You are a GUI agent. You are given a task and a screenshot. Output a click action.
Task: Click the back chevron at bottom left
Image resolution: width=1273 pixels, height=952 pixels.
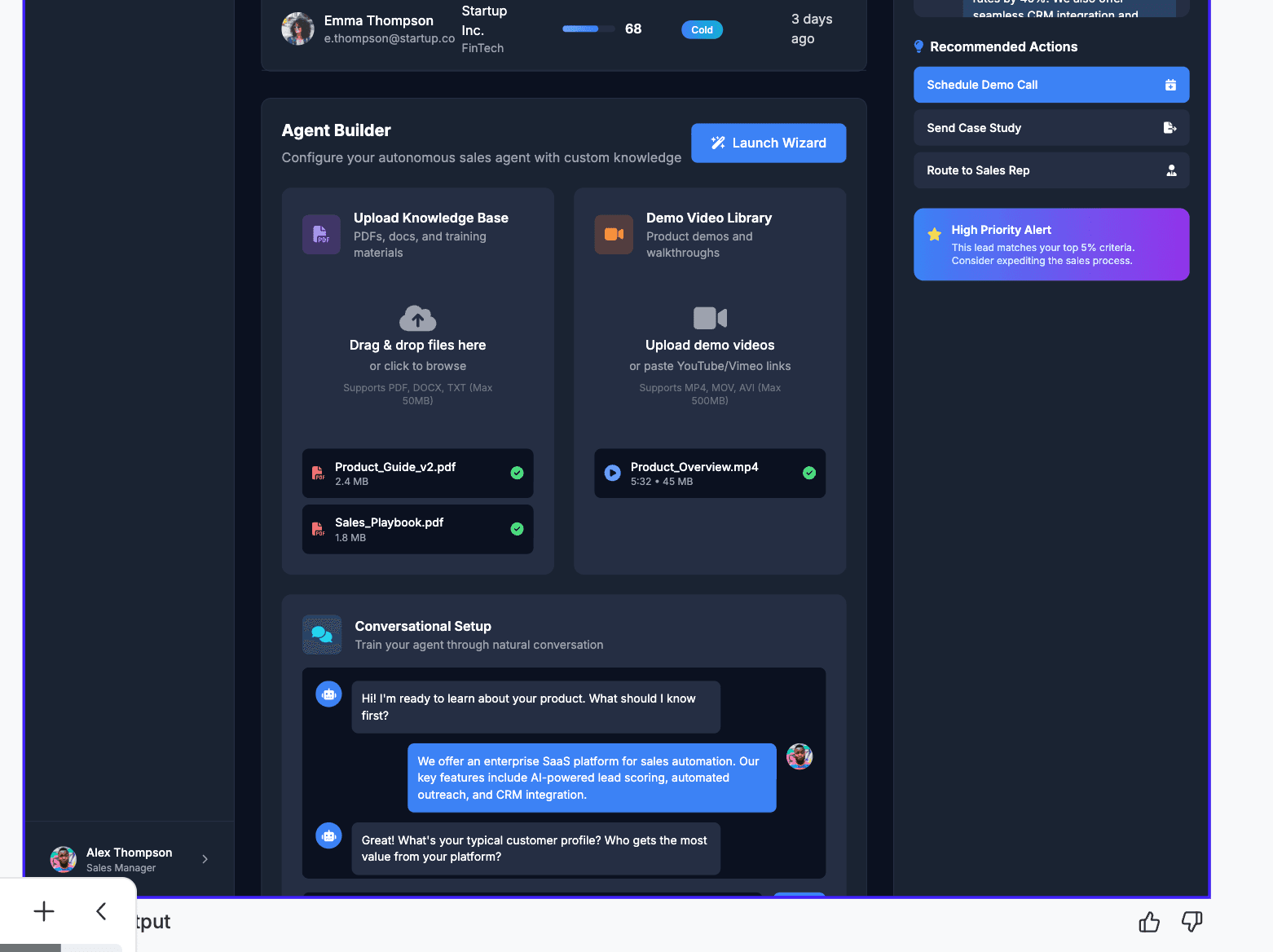point(101,911)
